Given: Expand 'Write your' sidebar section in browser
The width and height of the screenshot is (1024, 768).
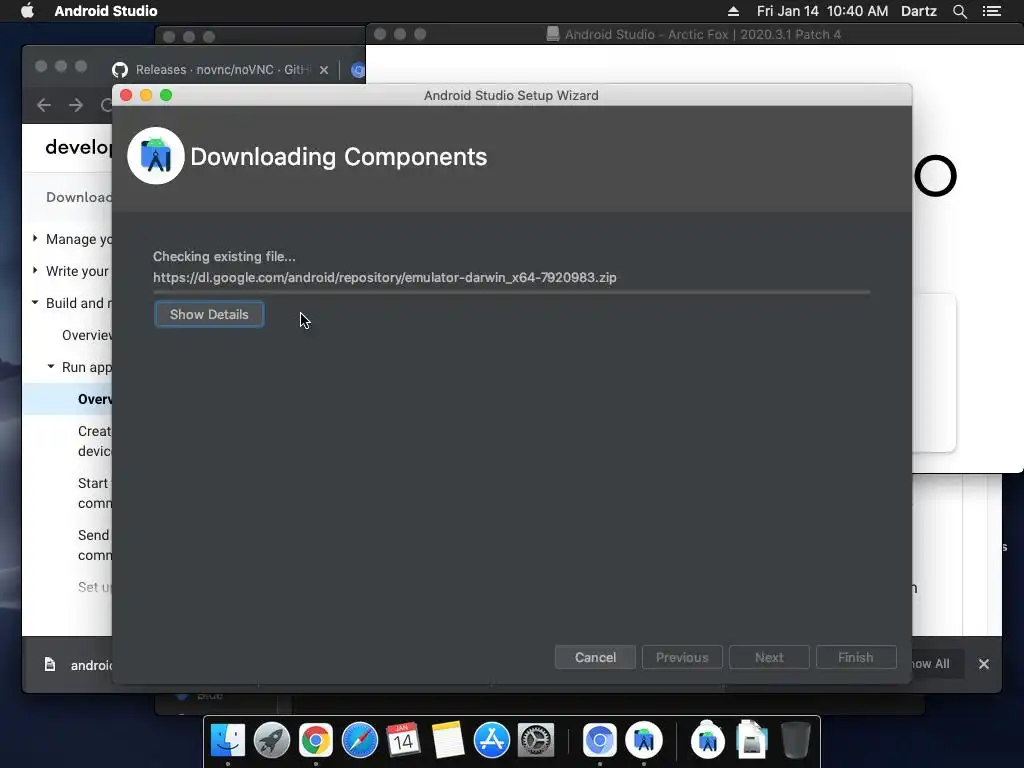Looking at the screenshot, I should coord(35,270).
